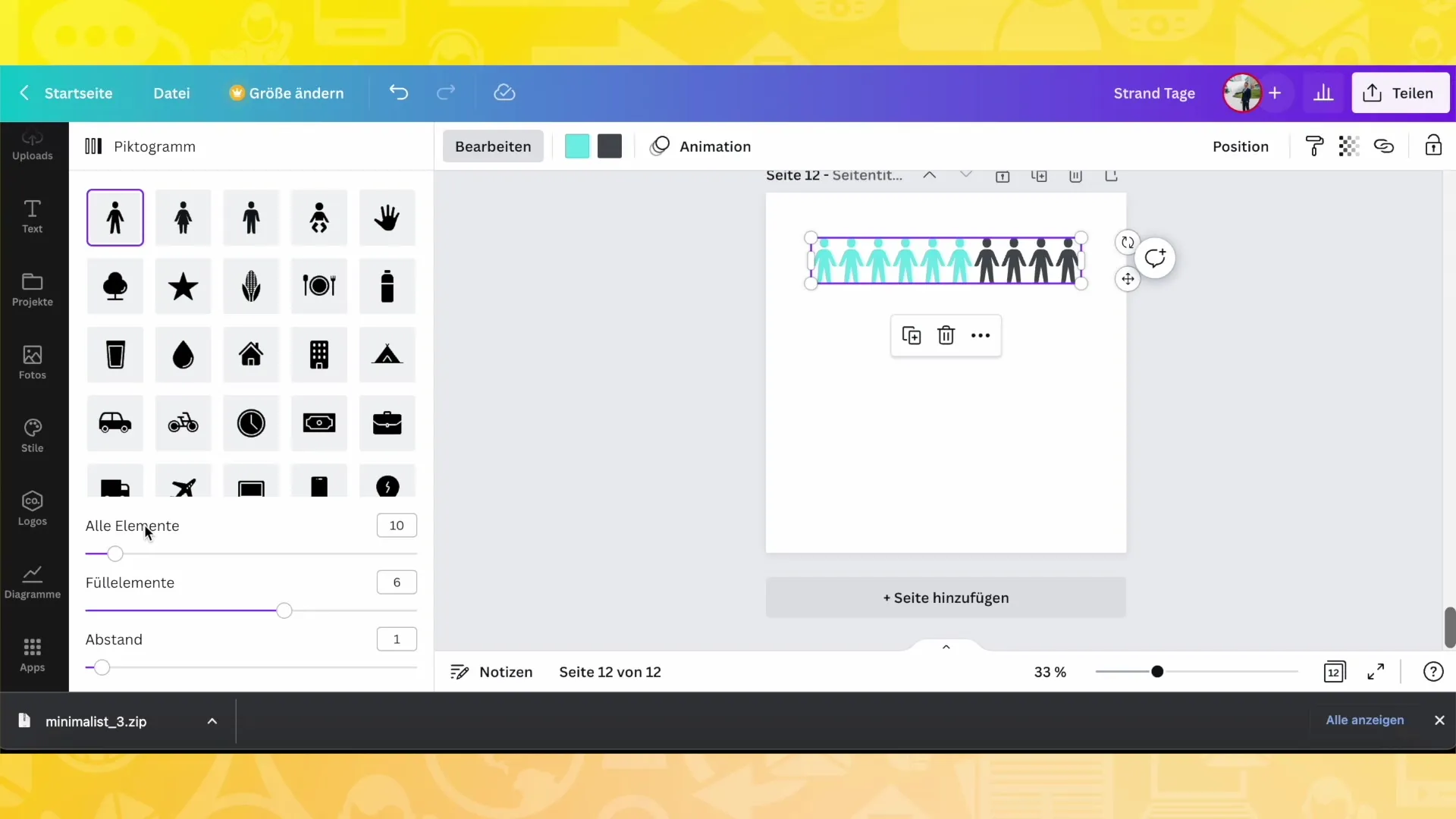1456x819 pixels.
Task: Click the Startseite navigation item
Action: coord(79,92)
